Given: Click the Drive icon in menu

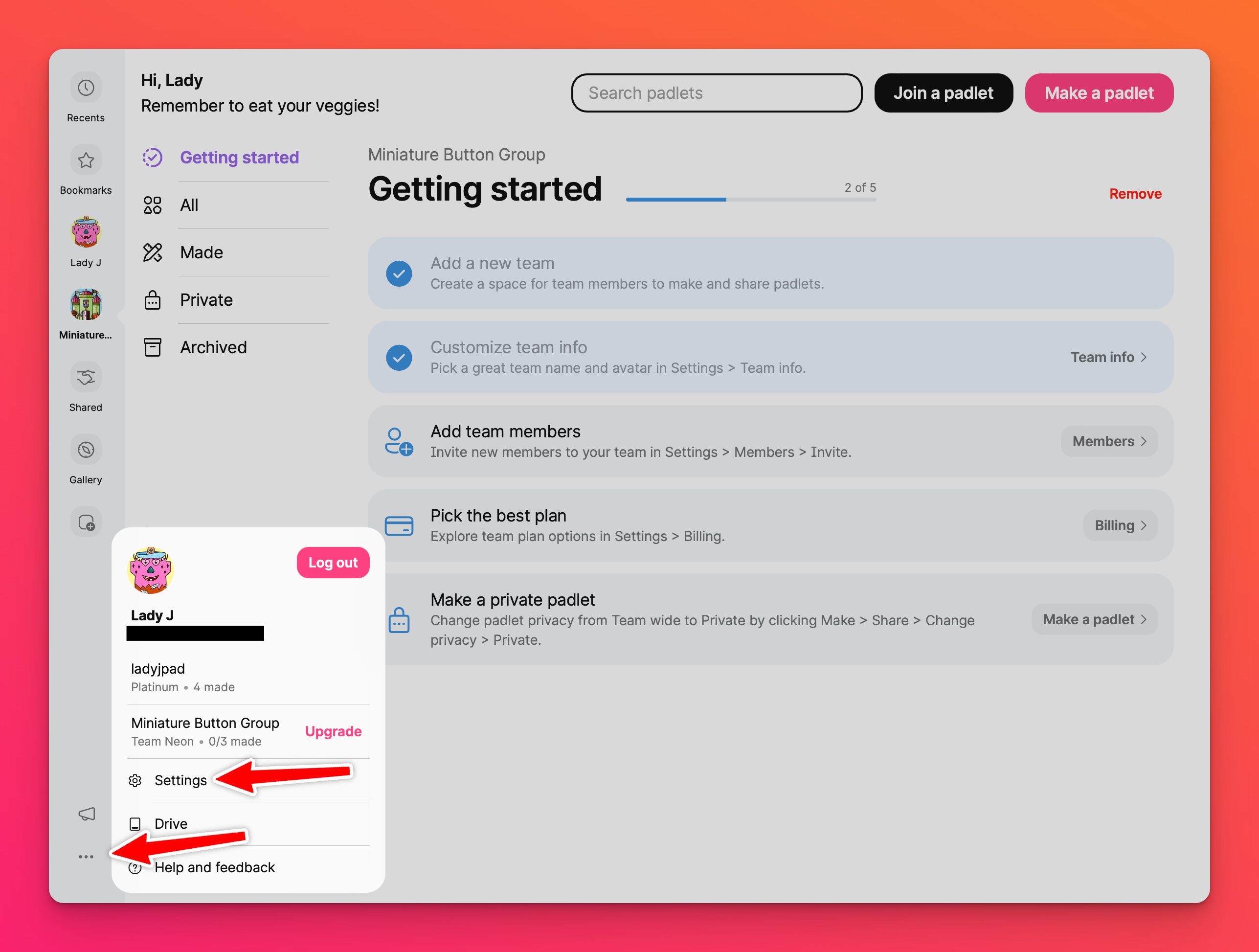Looking at the screenshot, I should coord(136,823).
